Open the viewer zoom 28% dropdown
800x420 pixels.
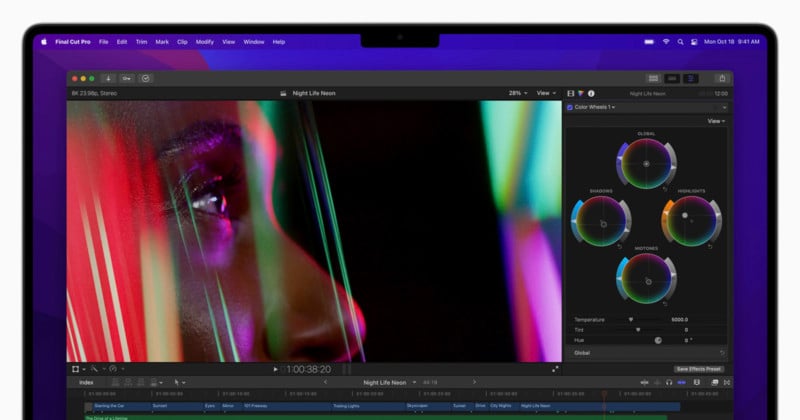tap(517, 93)
